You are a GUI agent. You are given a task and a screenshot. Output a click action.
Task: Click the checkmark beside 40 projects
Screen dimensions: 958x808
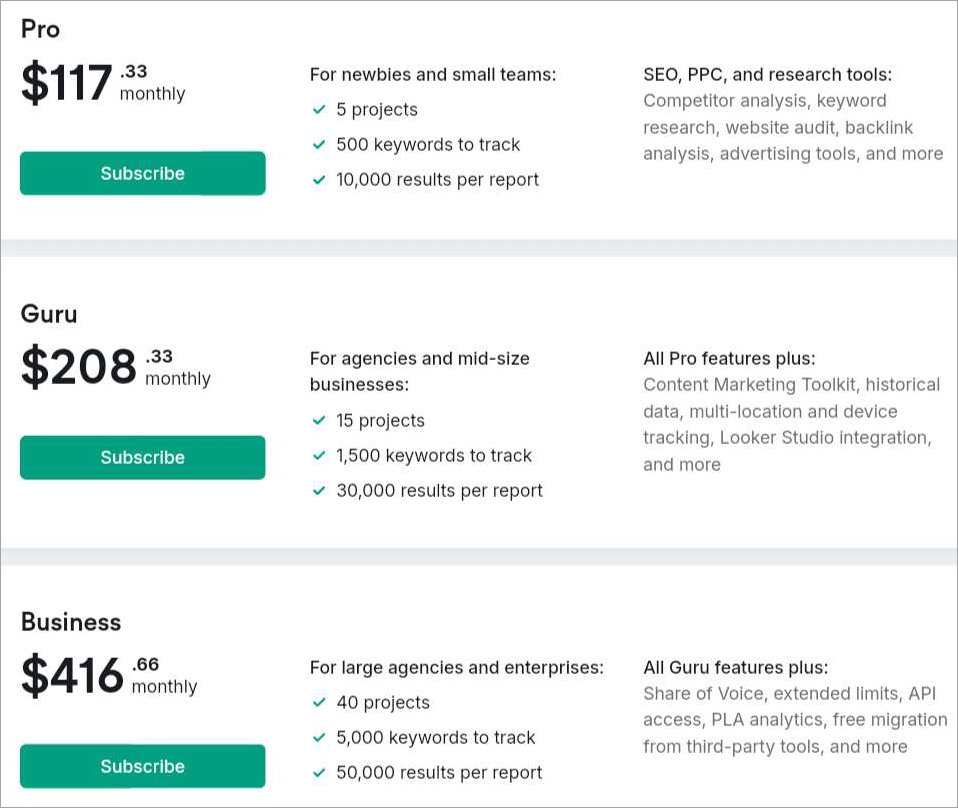point(319,702)
